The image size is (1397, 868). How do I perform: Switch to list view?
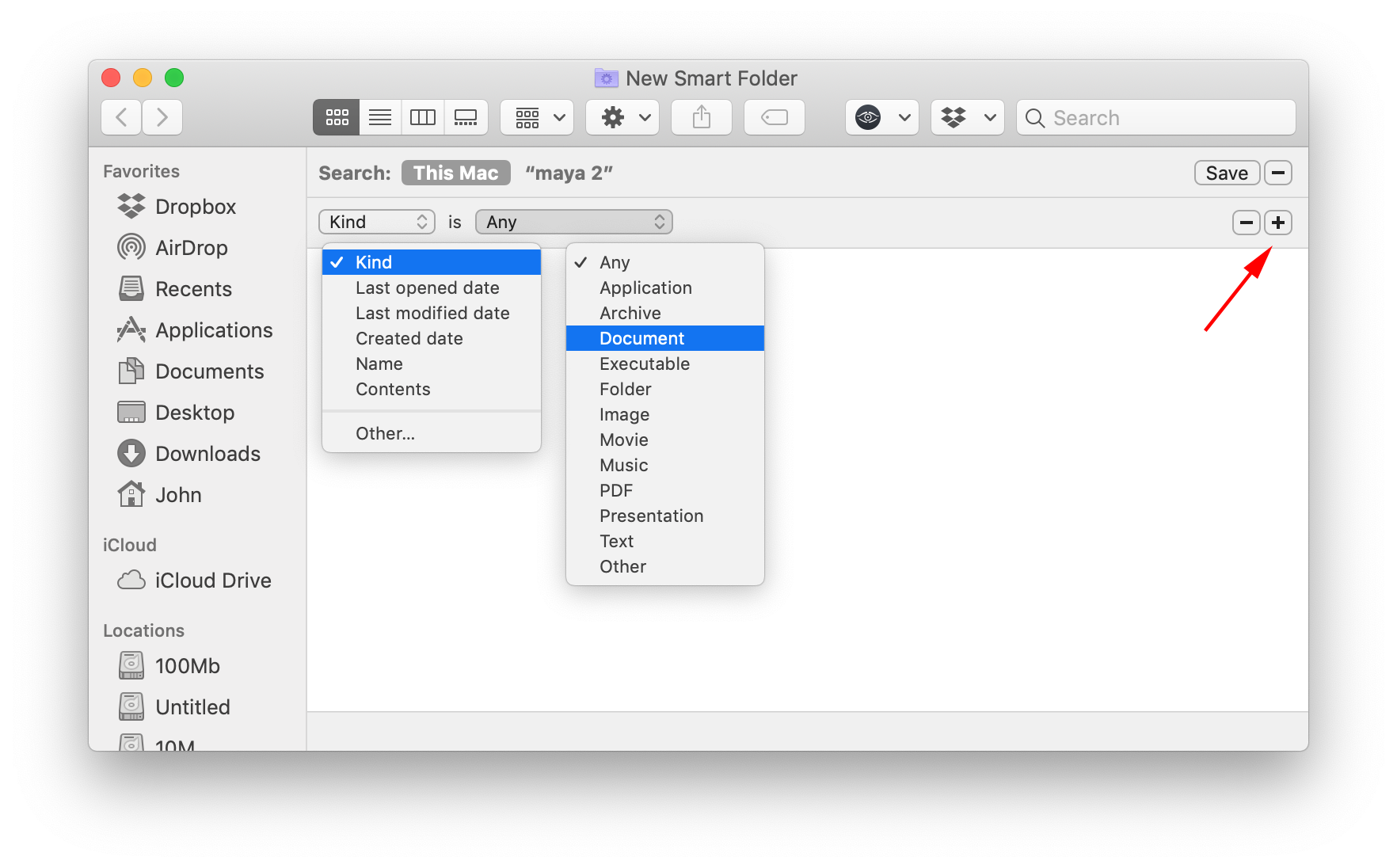(x=379, y=117)
